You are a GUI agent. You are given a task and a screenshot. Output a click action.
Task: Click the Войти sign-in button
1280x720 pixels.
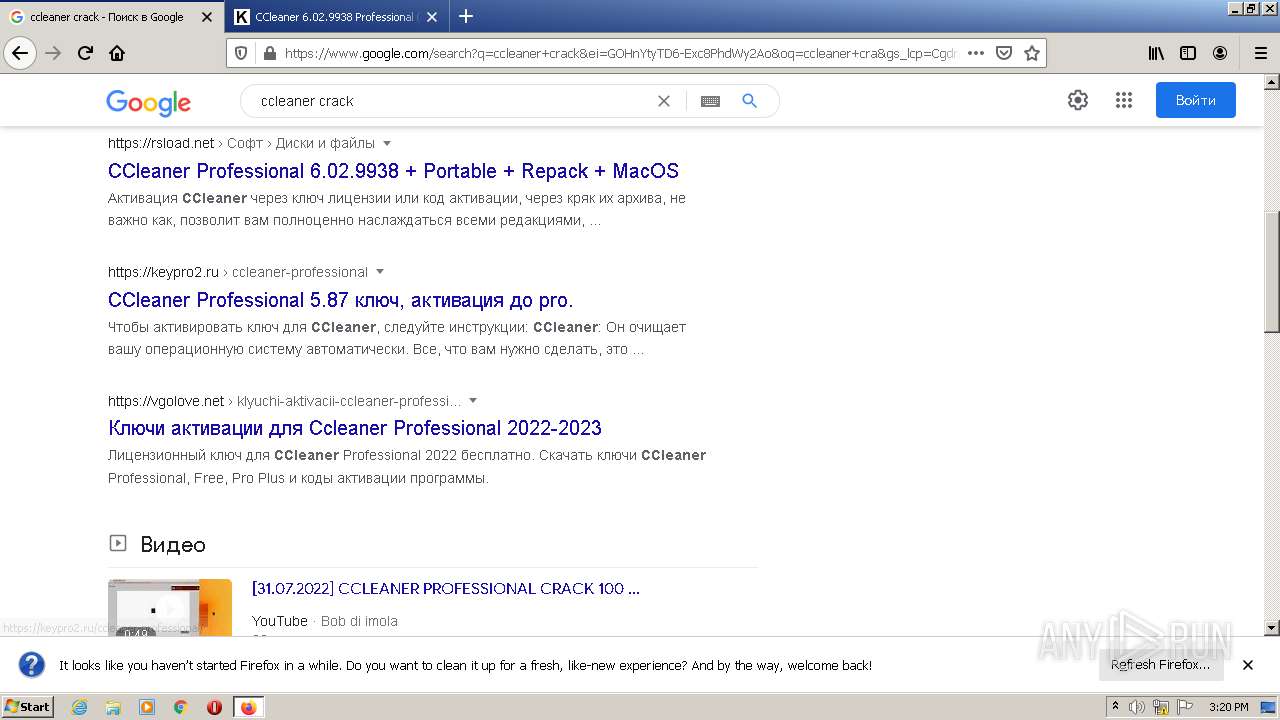click(x=1195, y=100)
